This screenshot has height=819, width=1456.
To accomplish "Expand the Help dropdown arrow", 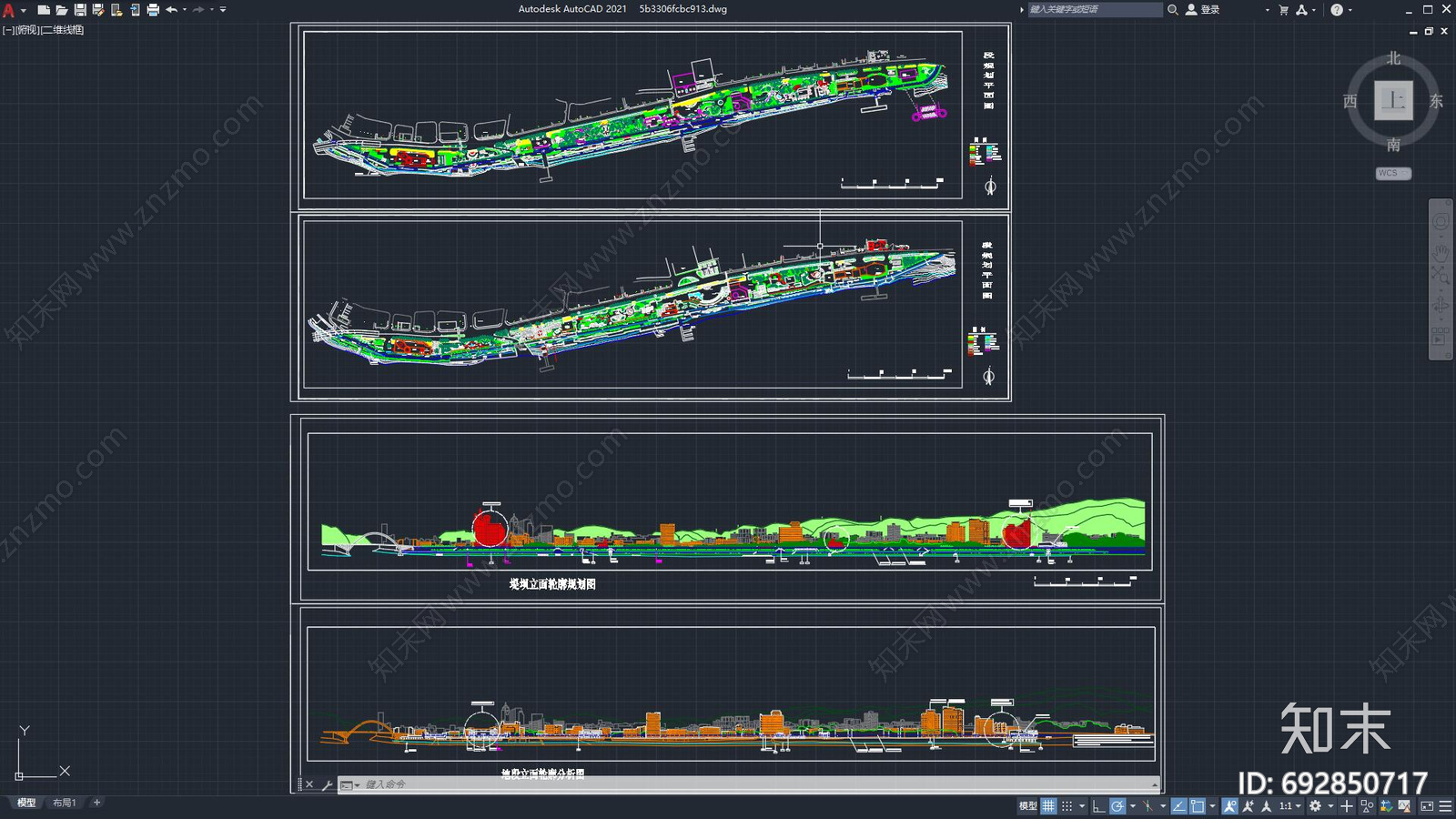I will pyautogui.click(x=1350, y=10).
